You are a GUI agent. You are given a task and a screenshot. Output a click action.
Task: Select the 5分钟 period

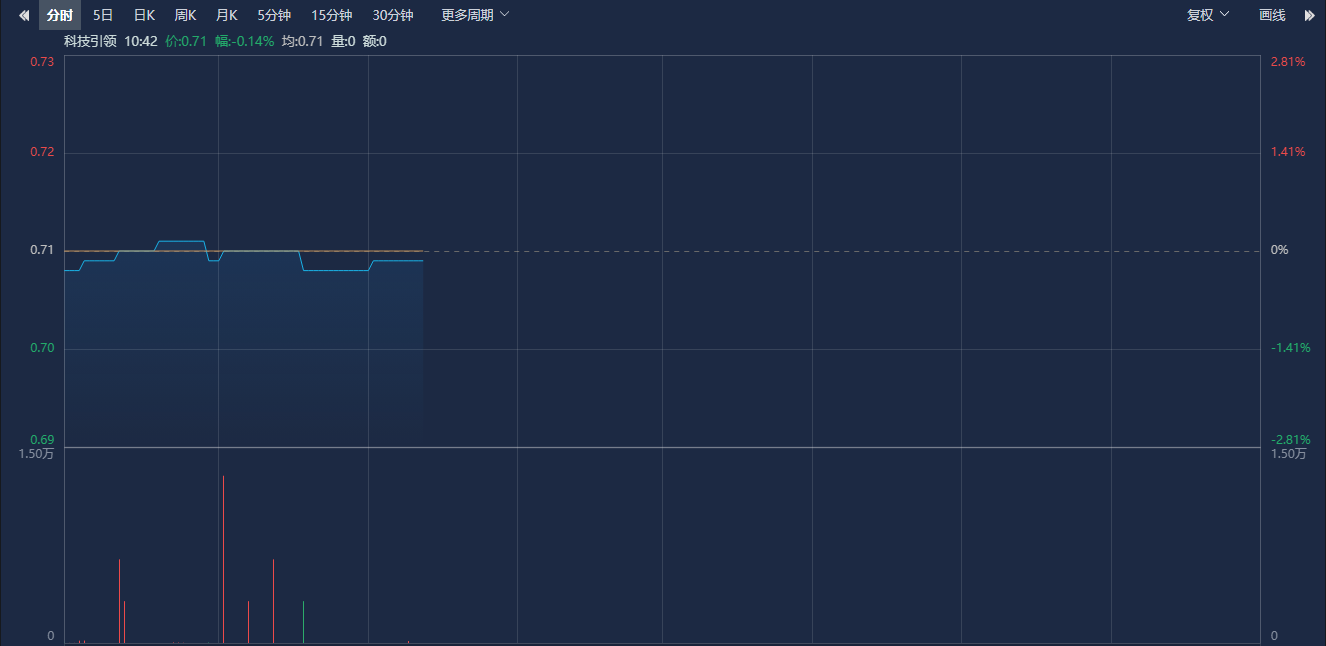pos(274,15)
